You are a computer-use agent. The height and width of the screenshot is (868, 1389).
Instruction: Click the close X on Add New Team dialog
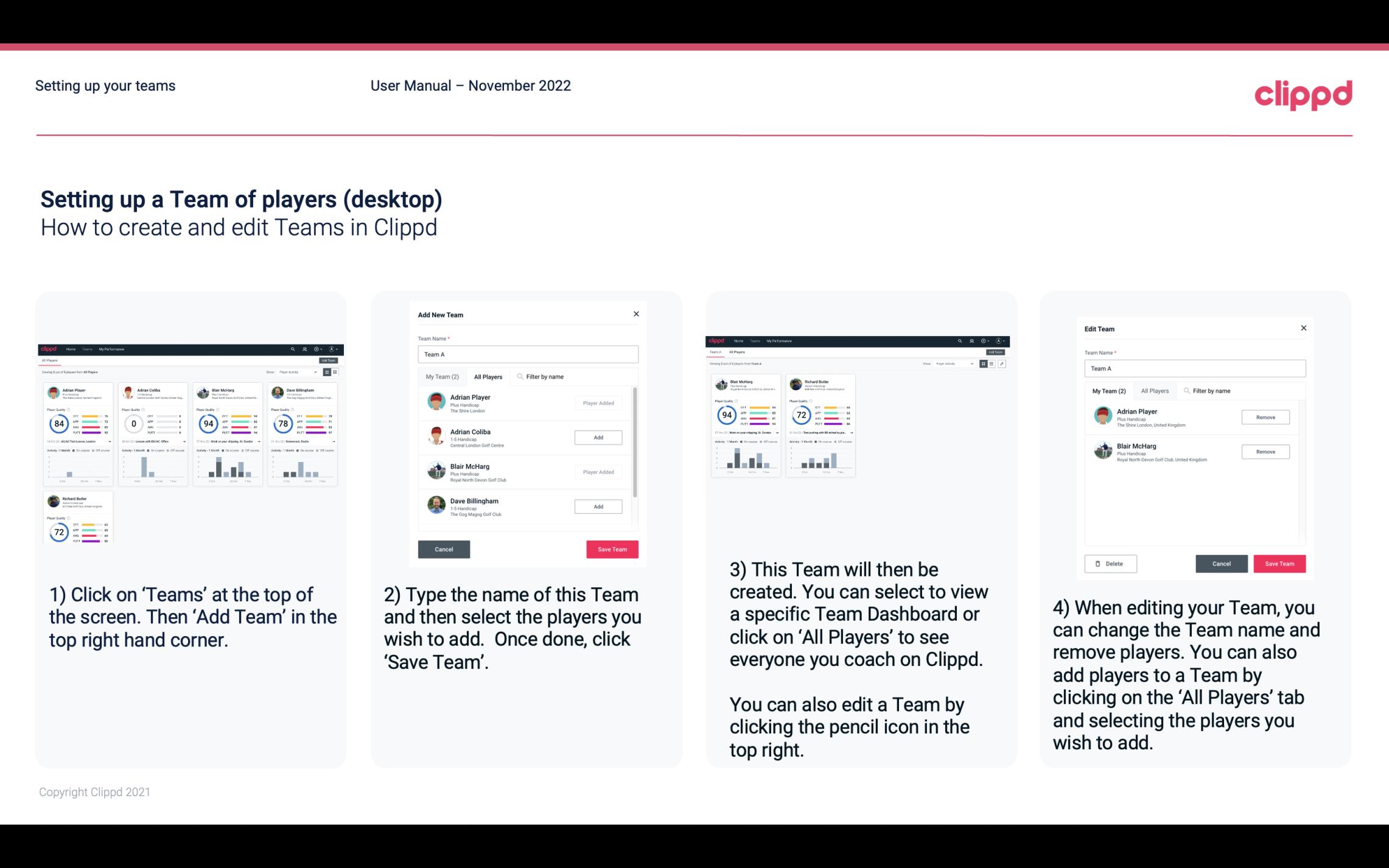[637, 314]
